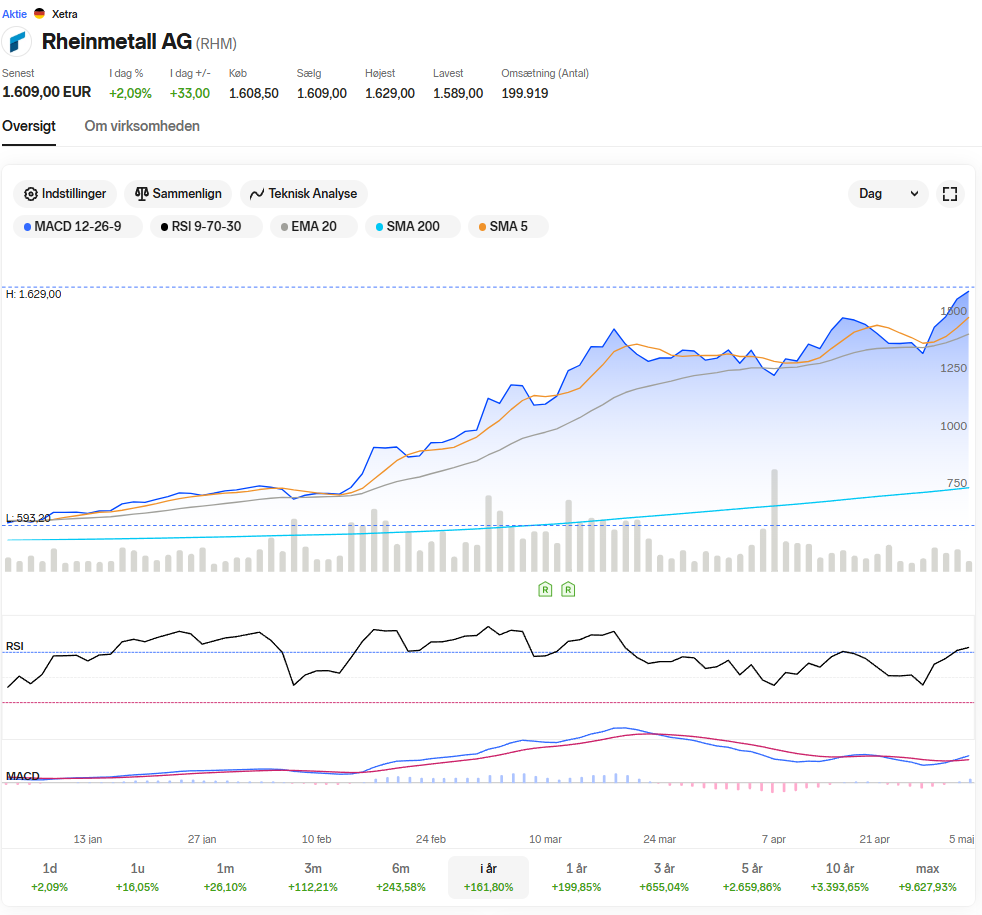Click the +33,00 daily change value
Image resolution: width=982 pixels, height=915 pixels.
pyautogui.click(x=190, y=93)
